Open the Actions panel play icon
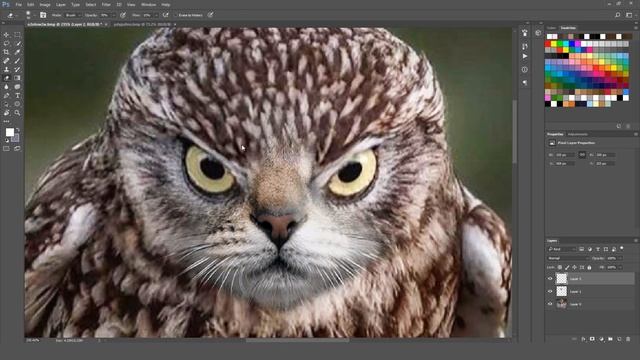Image resolution: width=640 pixels, height=360 pixels. coord(525,56)
